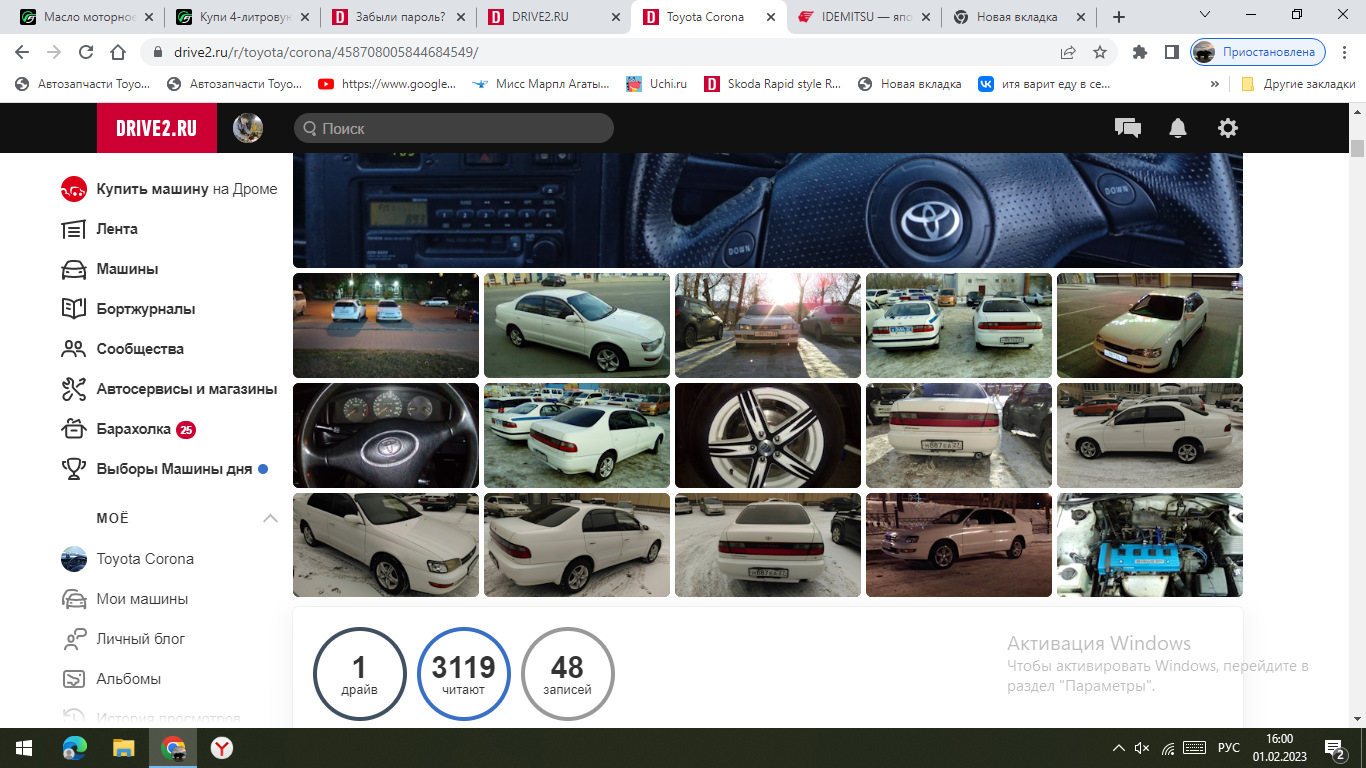The height and width of the screenshot is (768, 1366).
Task: Open the Windows notification center
Action: coord(1335,748)
